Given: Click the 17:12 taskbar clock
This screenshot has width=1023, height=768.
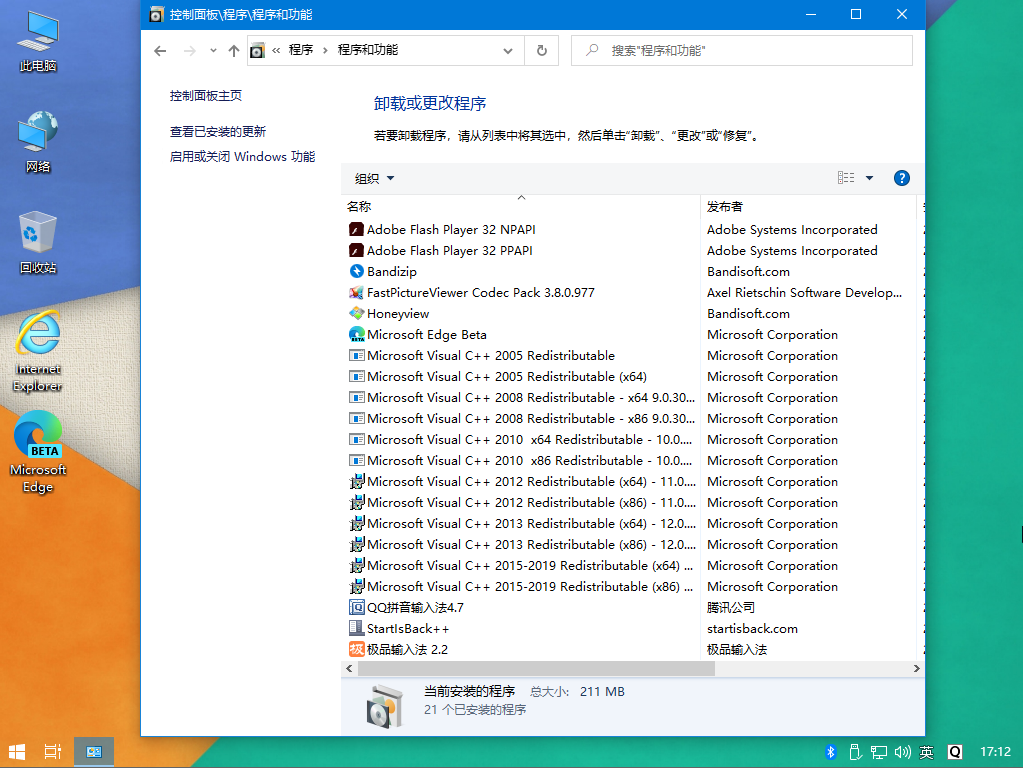Looking at the screenshot, I should (x=996, y=752).
